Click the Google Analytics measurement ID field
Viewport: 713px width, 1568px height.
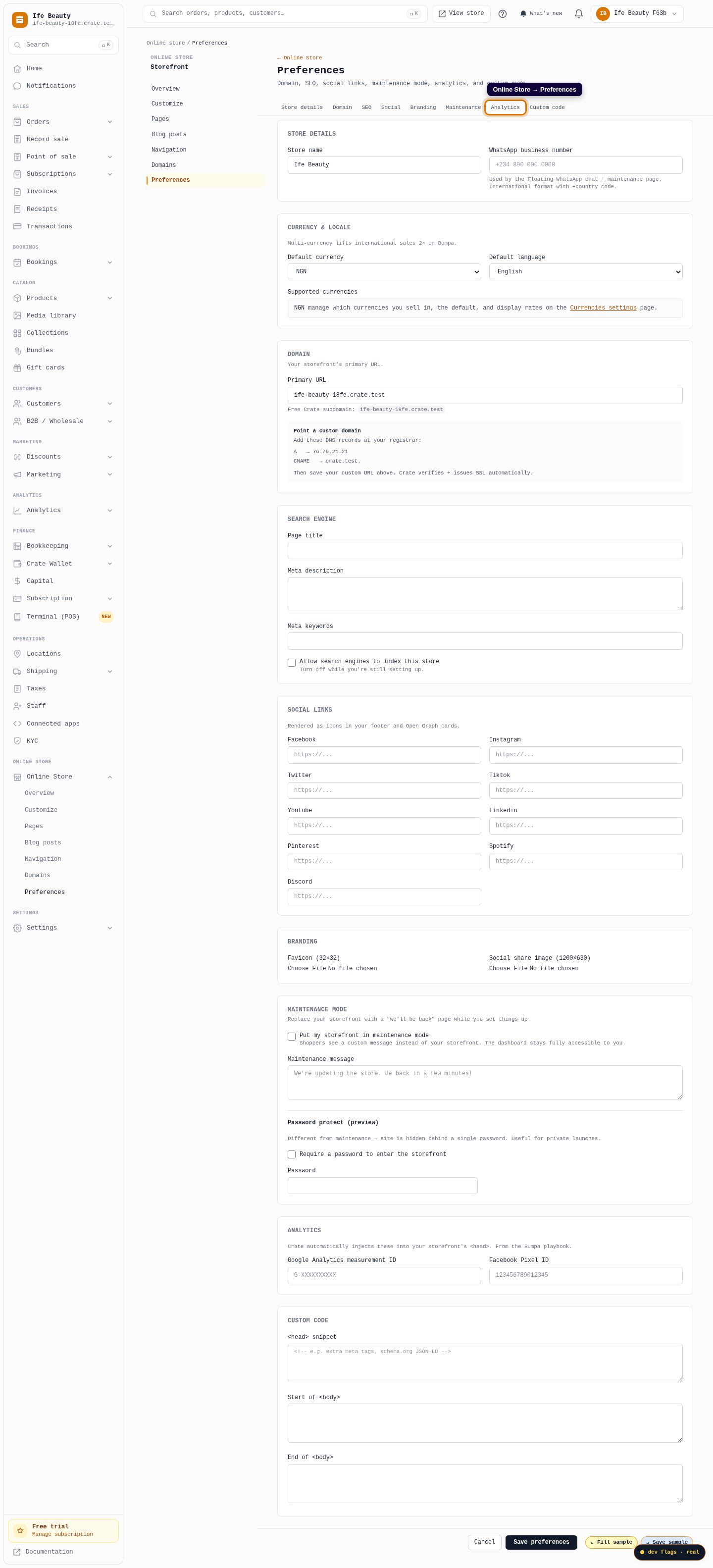coord(385,1275)
